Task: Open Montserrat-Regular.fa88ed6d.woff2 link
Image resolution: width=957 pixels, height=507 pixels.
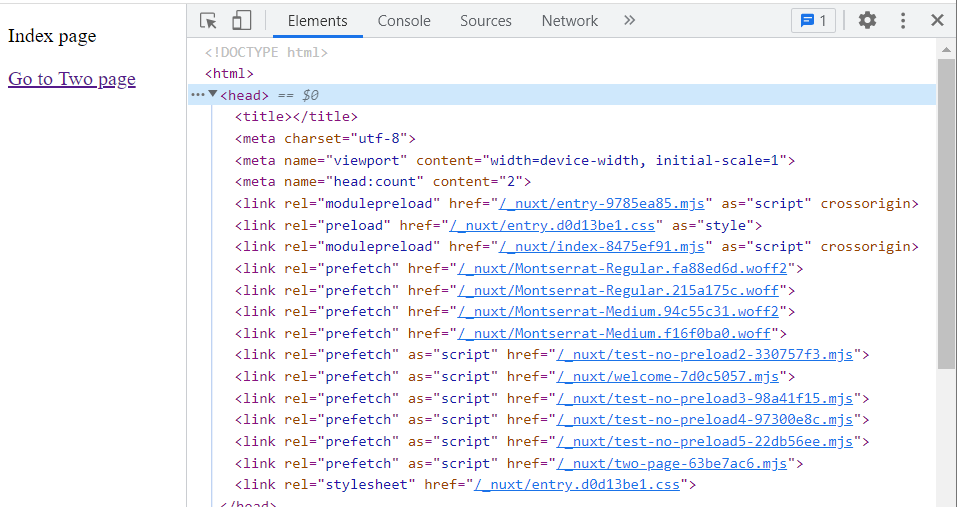Action: pos(622,268)
